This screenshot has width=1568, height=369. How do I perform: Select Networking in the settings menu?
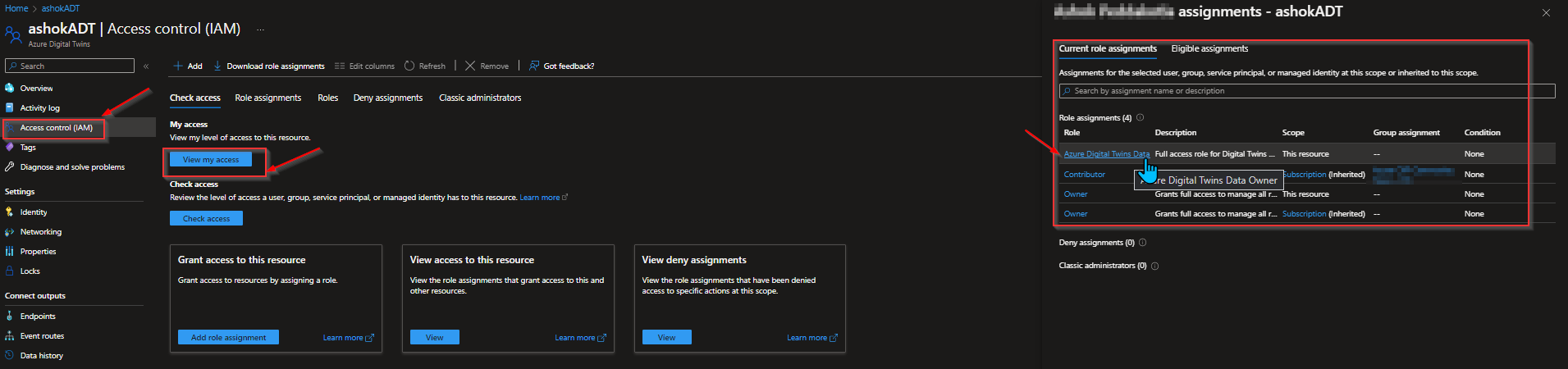click(40, 232)
